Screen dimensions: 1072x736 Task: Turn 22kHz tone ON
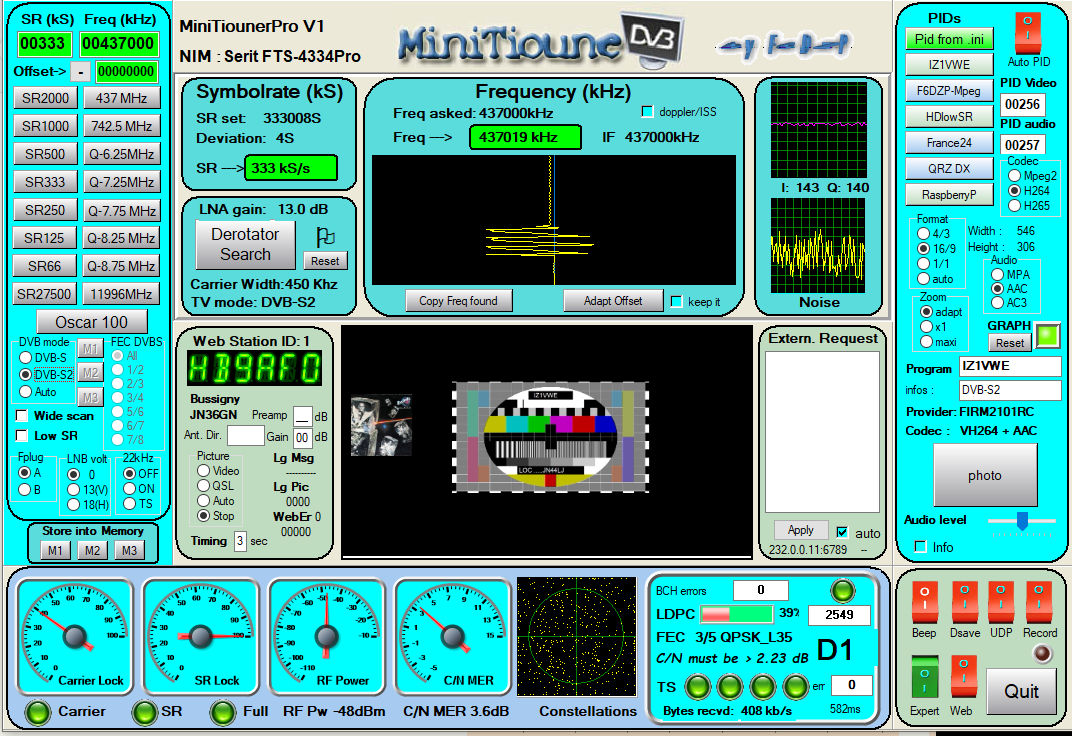click(x=129, y=489)
